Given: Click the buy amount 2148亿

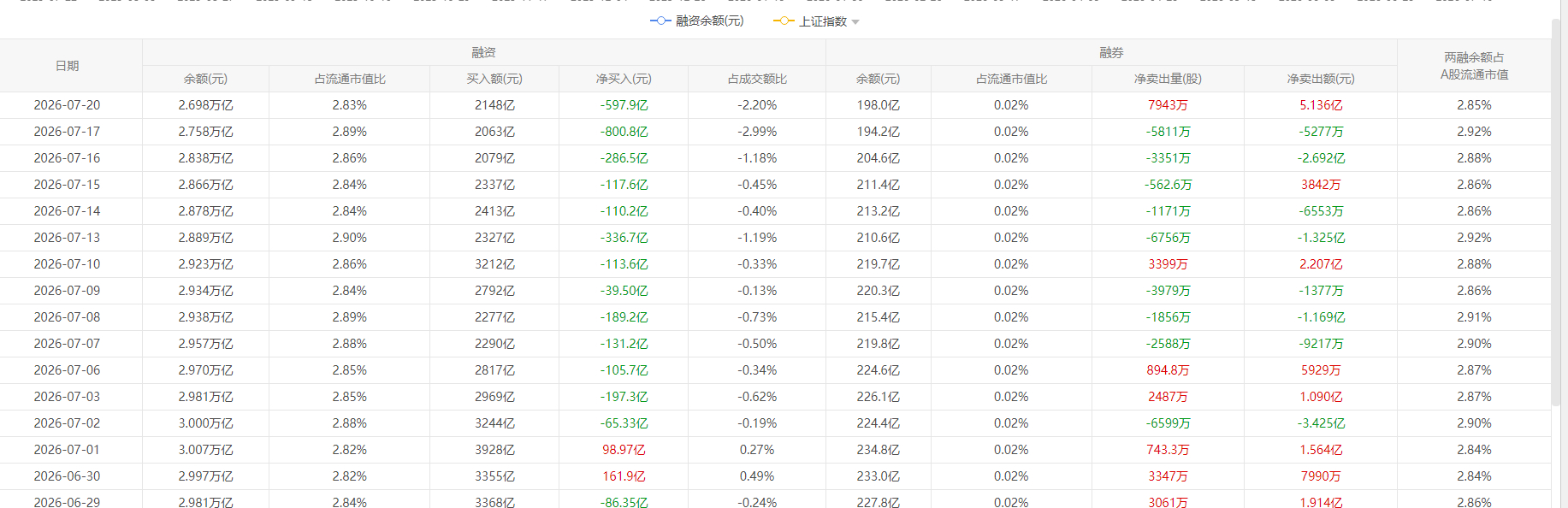Looking at the screenshot, I should [x=494, y=105].
